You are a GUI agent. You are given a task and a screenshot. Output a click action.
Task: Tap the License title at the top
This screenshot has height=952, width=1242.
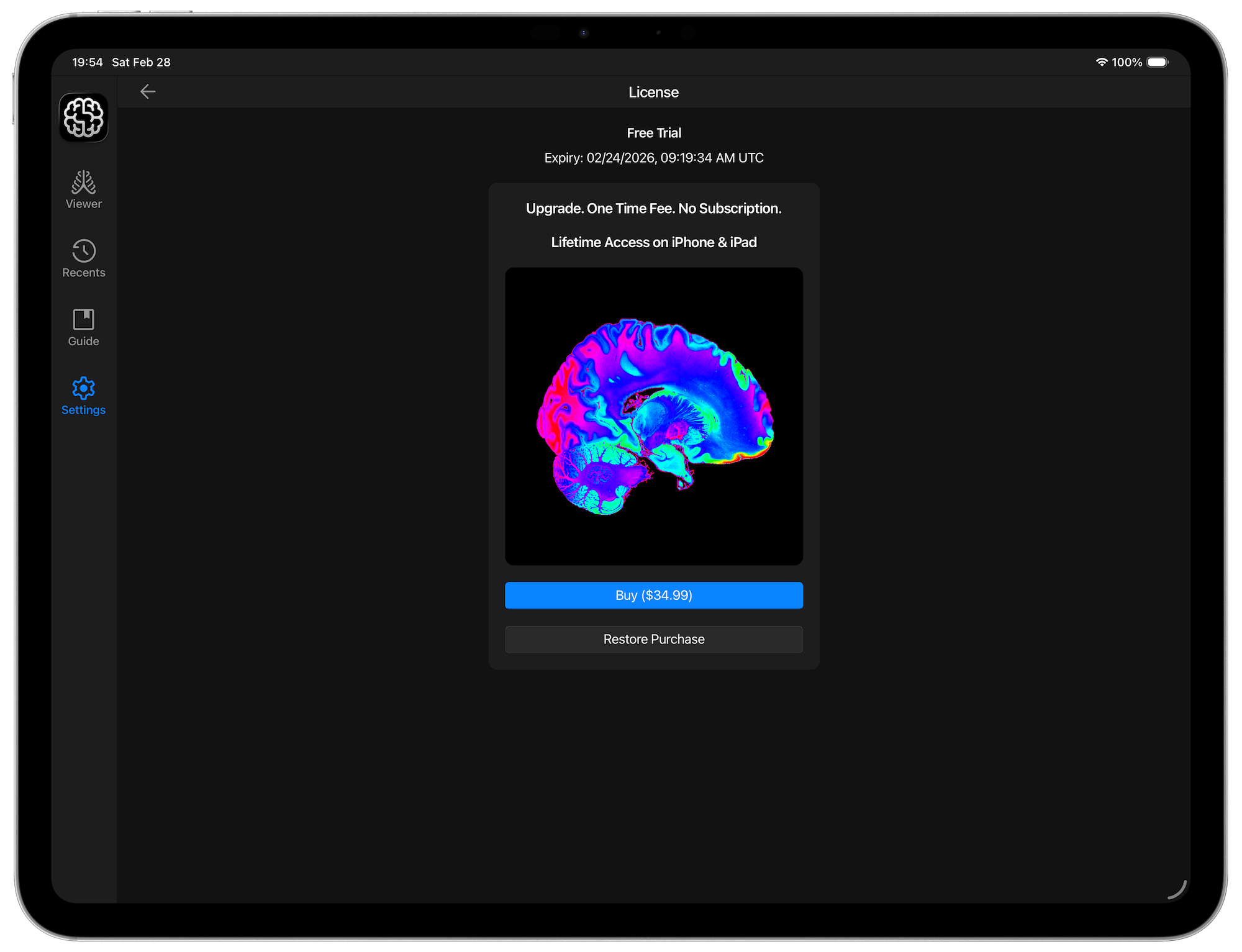click(653, 91)
